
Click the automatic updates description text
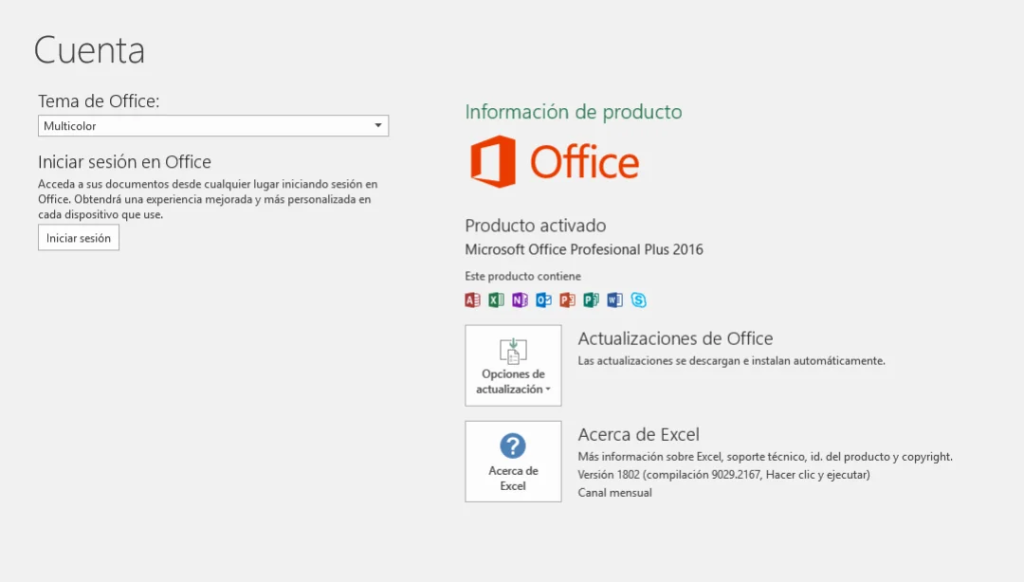731,361
